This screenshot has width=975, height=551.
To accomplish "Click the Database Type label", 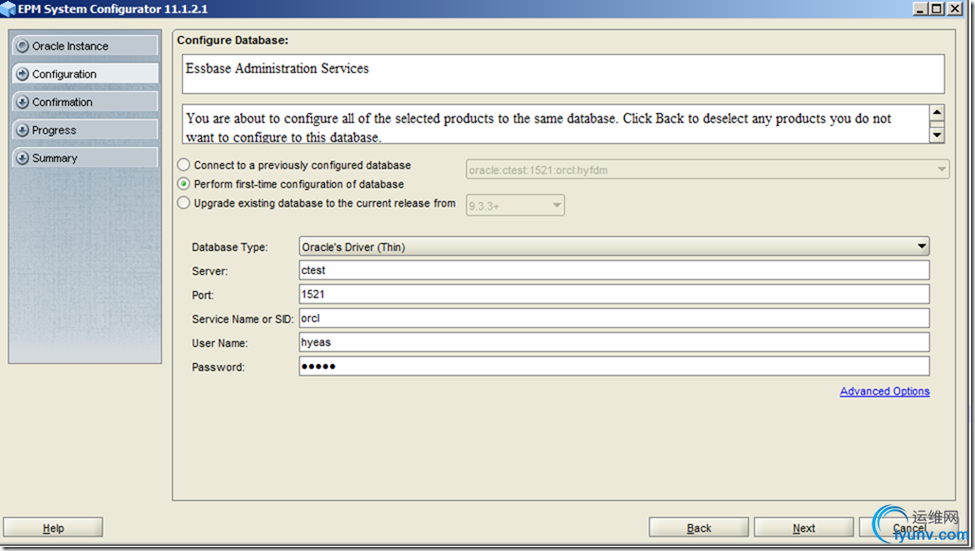I will coord(229,248).
